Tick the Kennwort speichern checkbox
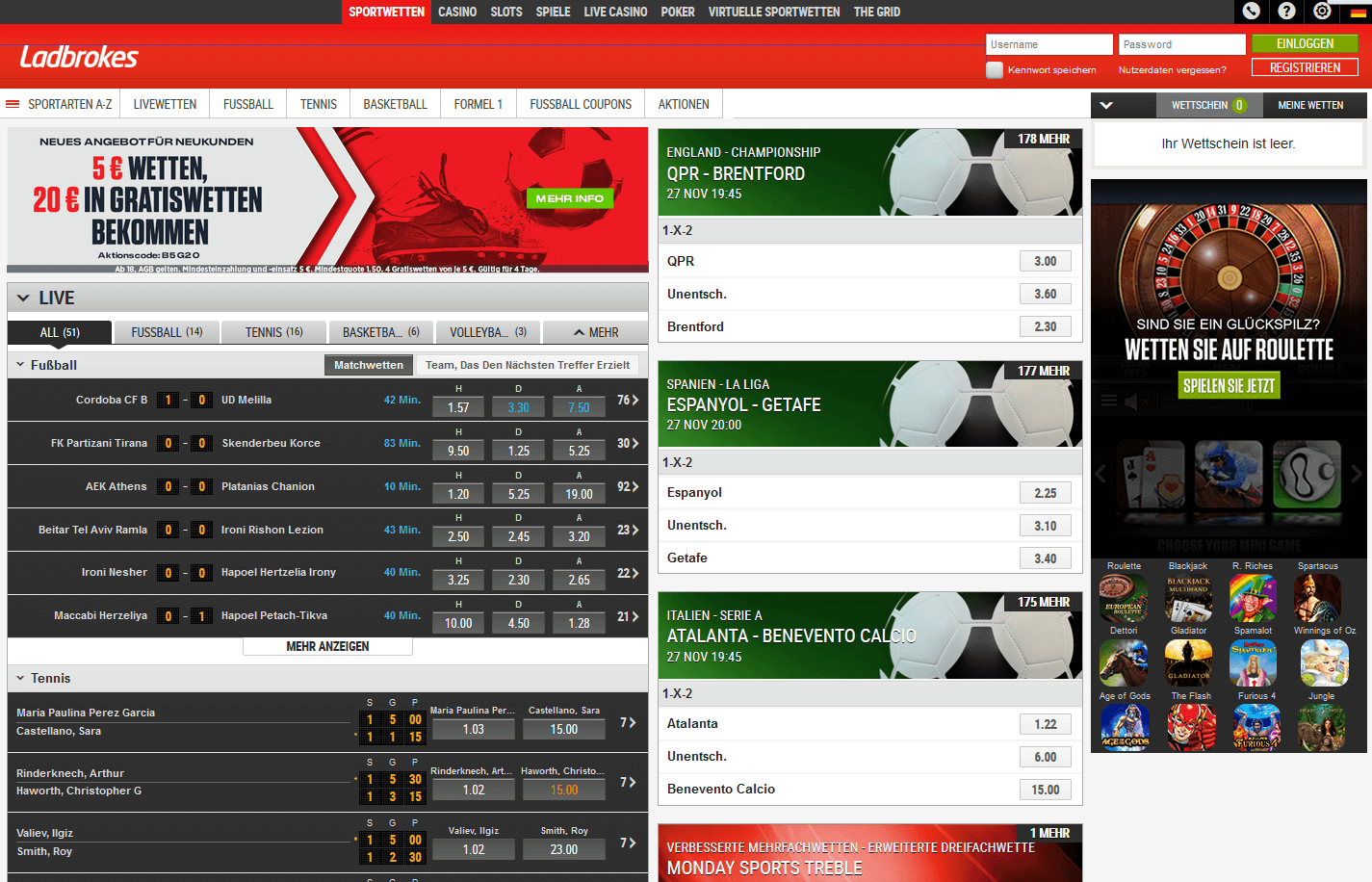Screen dimensions: 1372x882 (x=995, y=69)
